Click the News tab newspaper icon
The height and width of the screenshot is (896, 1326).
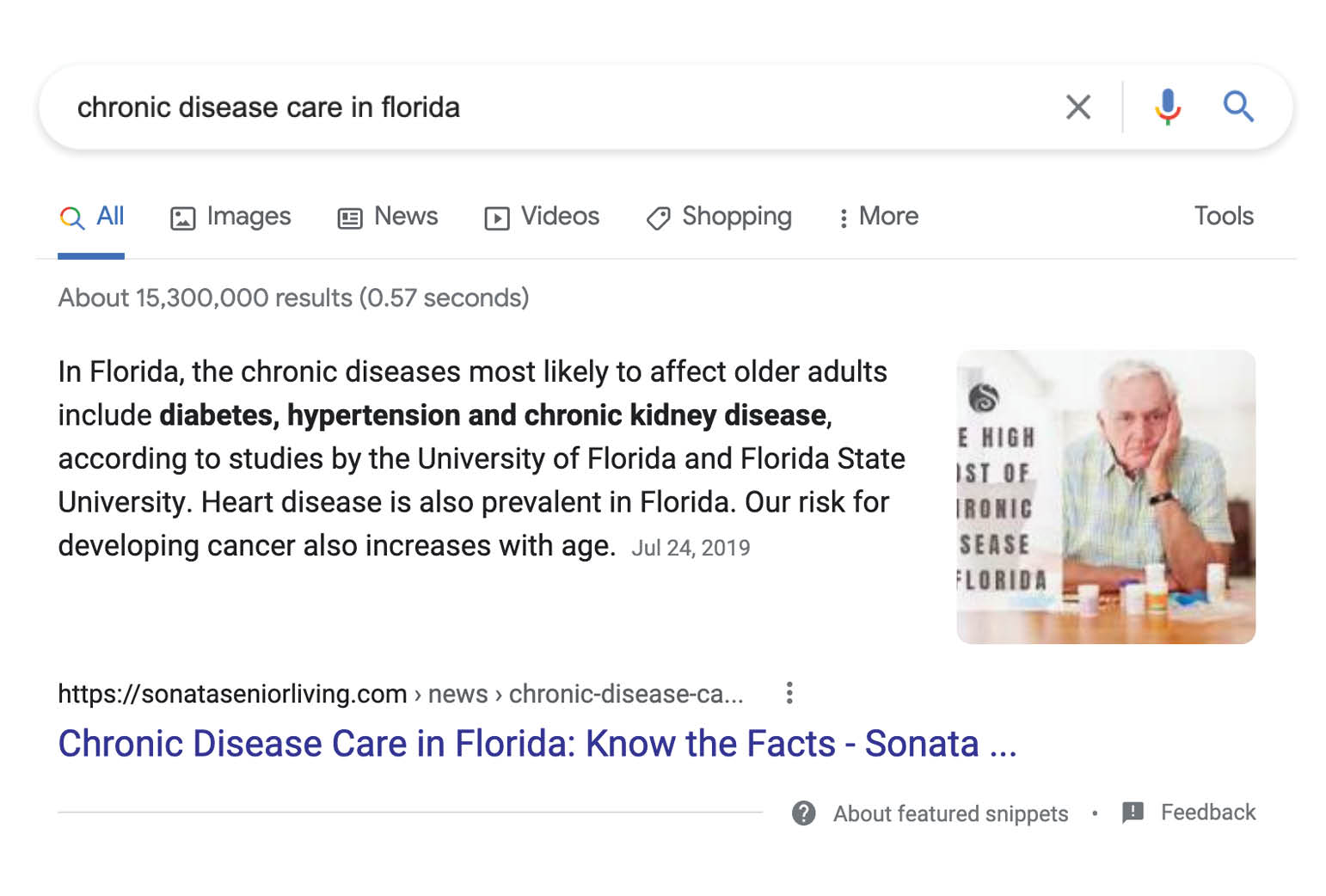[x=349, y=218]
